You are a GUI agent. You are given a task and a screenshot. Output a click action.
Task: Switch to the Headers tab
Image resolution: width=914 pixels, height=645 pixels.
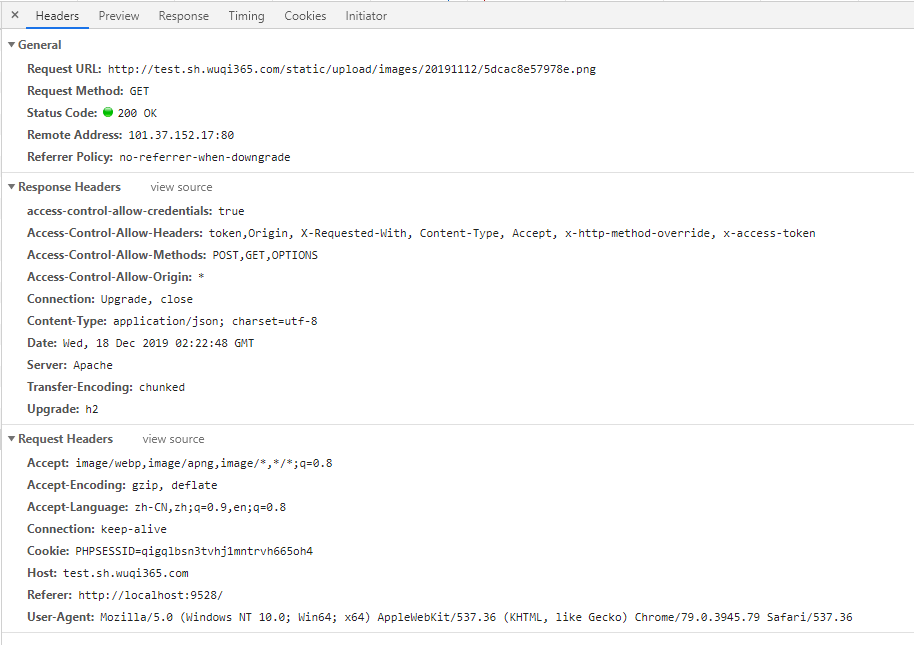click(x=57, y=15)
